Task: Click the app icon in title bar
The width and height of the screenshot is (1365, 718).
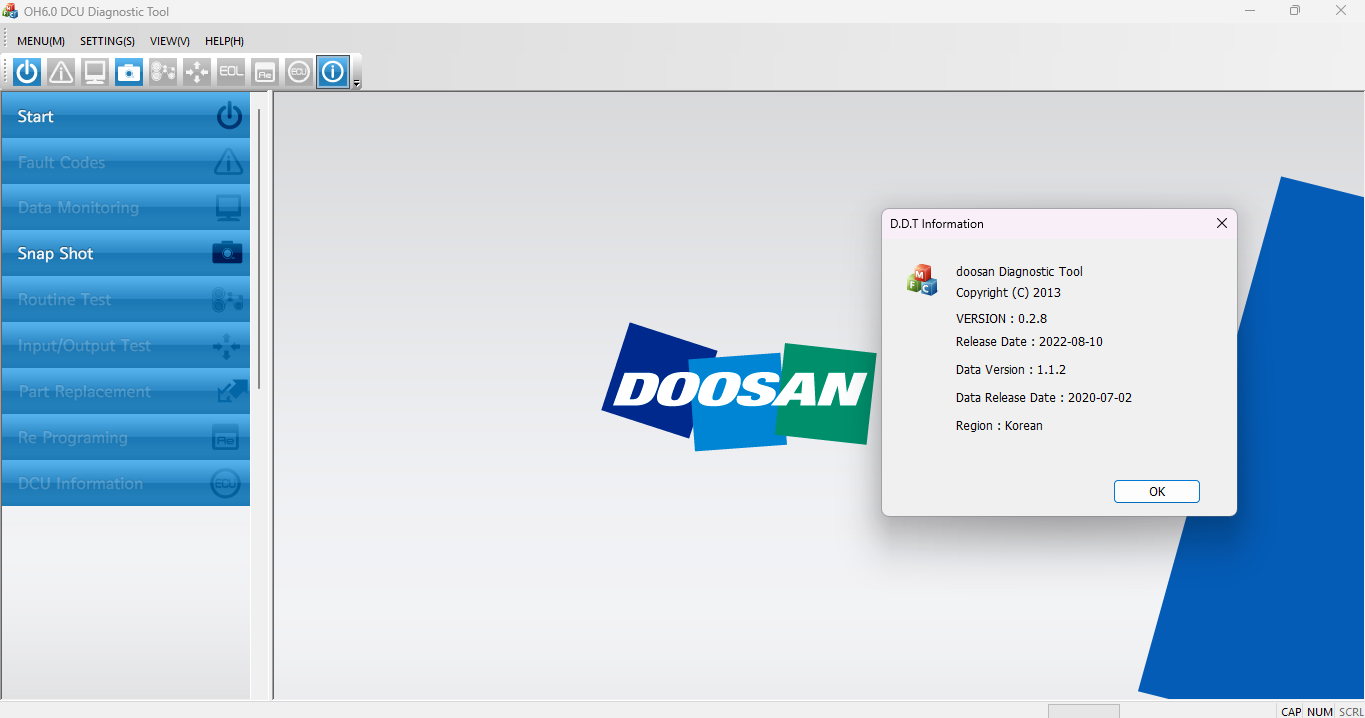Action: tap(11, 11)
